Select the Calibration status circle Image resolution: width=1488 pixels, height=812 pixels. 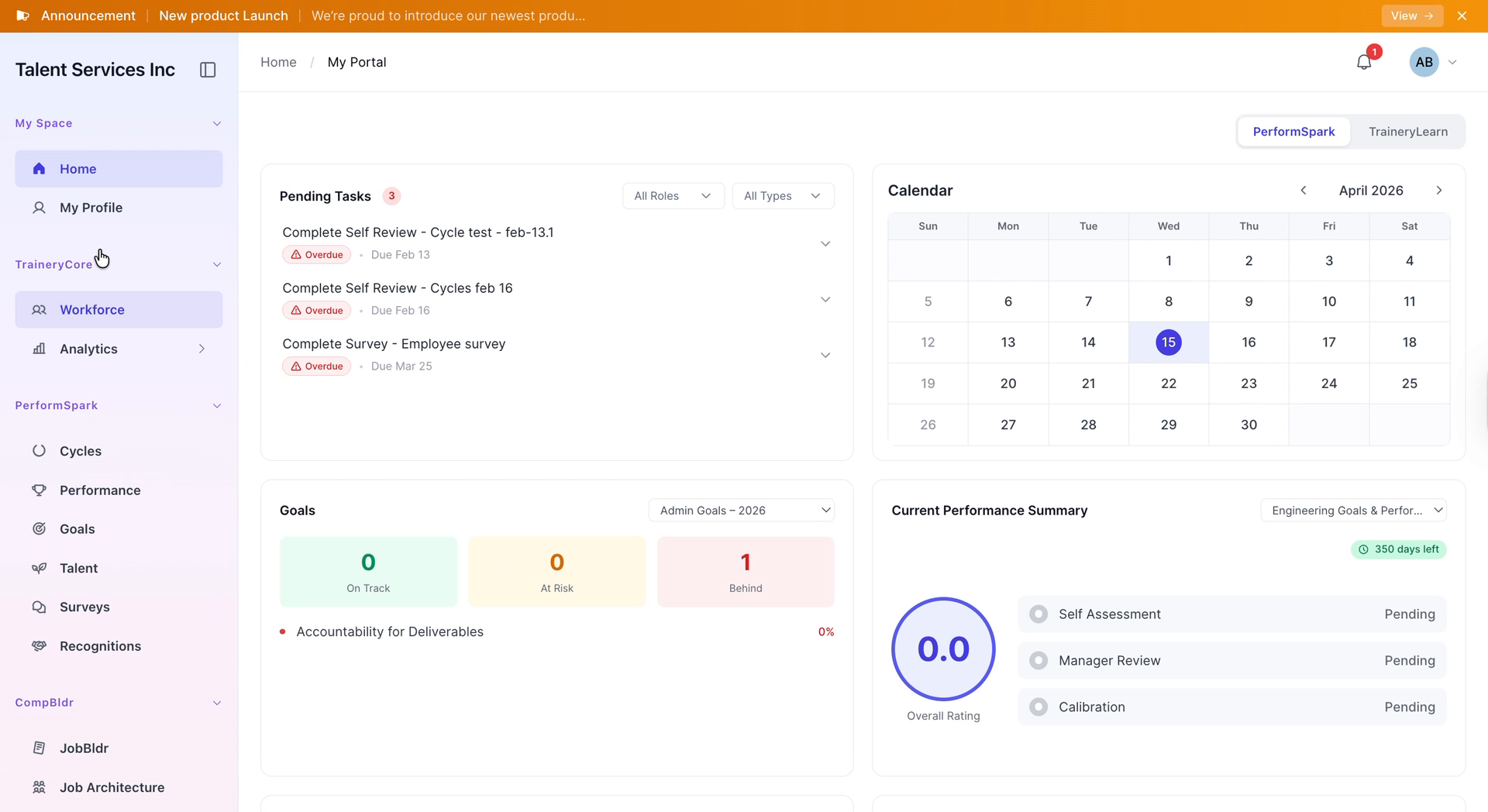[1038, 707]
